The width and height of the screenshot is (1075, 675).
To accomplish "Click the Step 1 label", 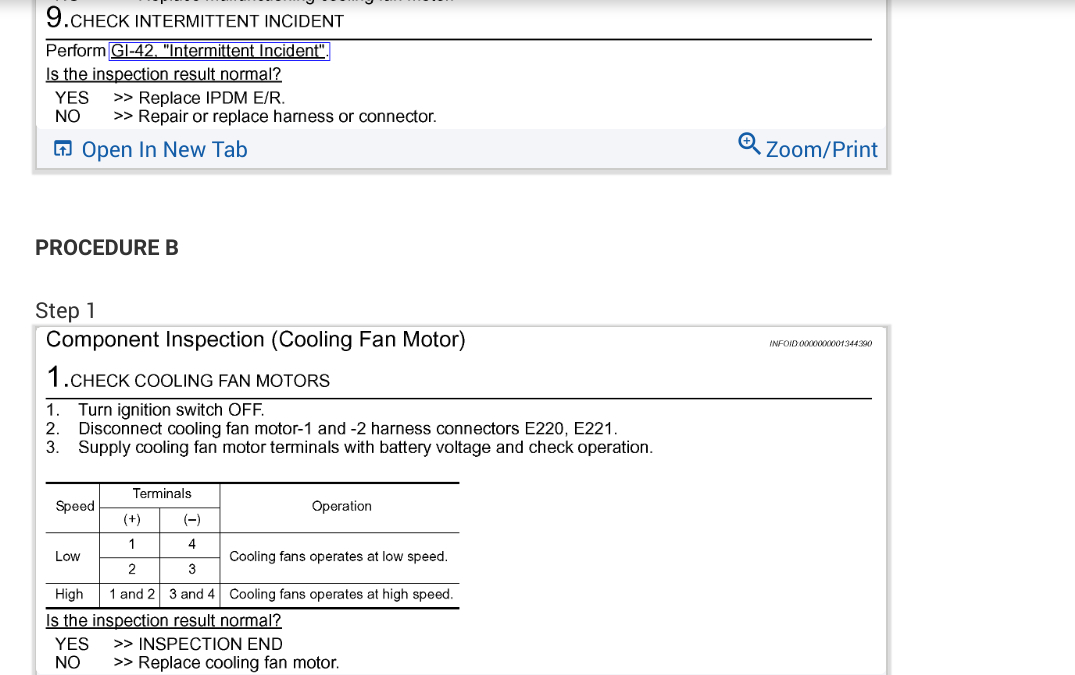I will coord(65,310).
